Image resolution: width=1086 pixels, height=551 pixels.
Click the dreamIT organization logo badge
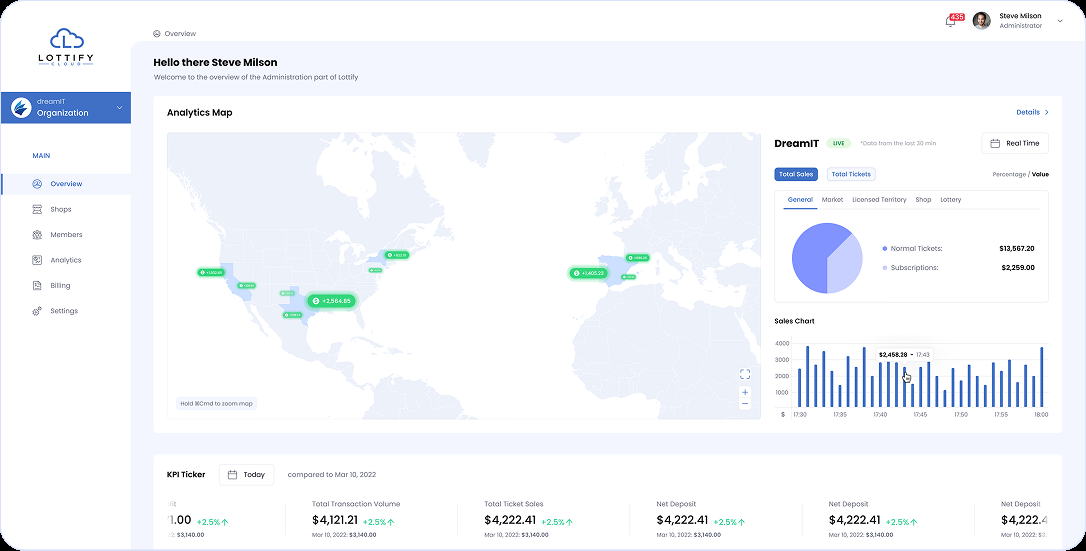21,107
